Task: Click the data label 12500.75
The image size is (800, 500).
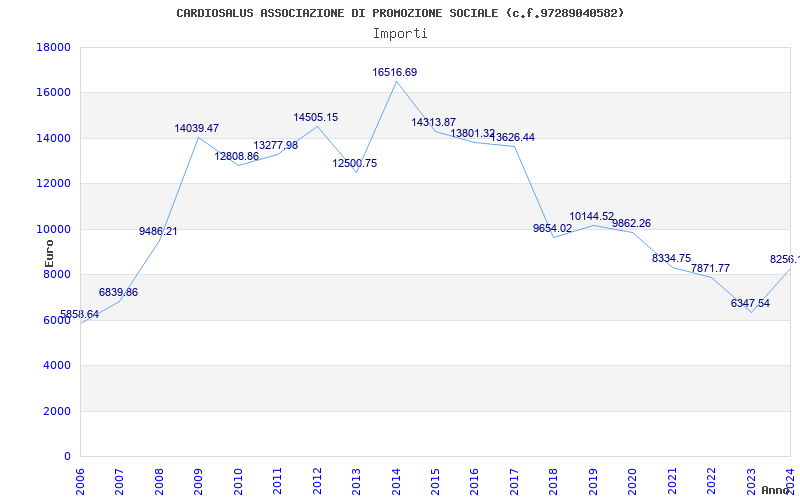Action: click(x=355, y=163)
